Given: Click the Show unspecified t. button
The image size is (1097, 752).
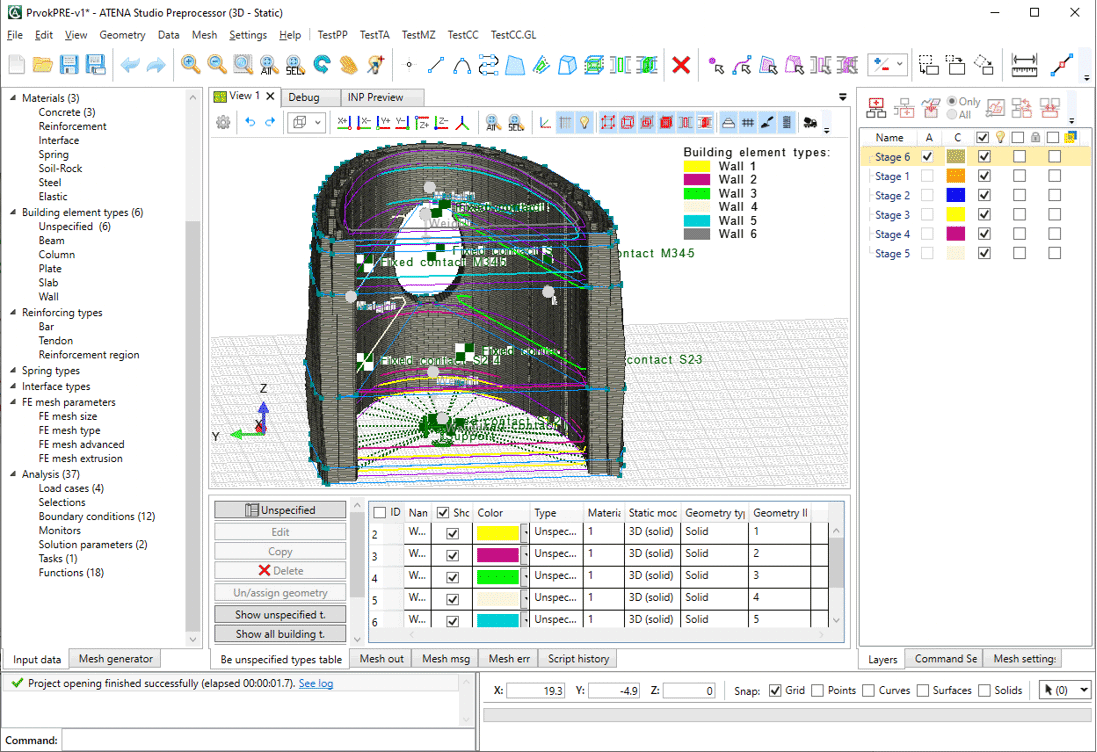Looking at the screenshot, I should click(280, 614).
